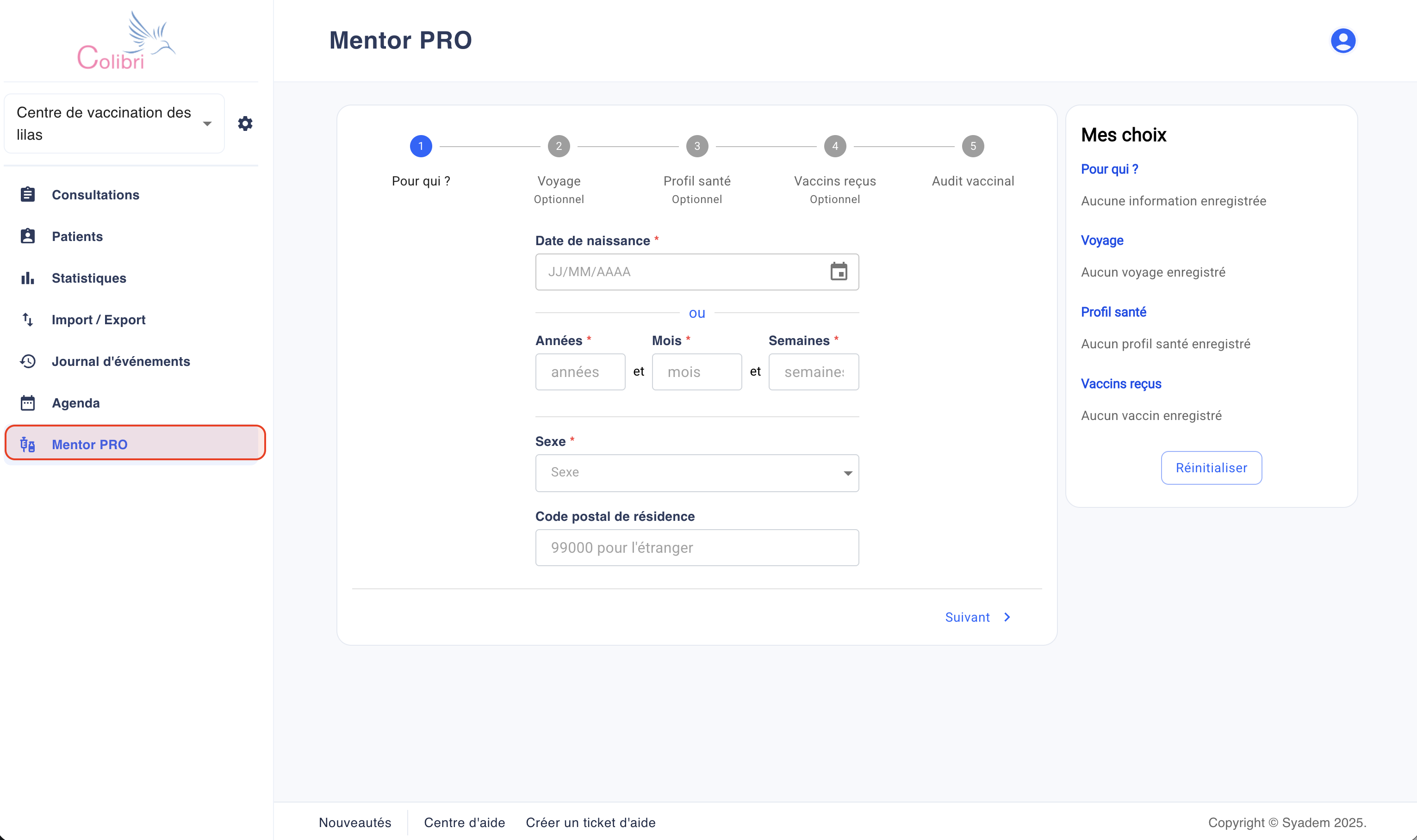The image size is (1417, 840).
Task: Click 'Aucun profil santé enregistré' text
Action: [1166, 344]
